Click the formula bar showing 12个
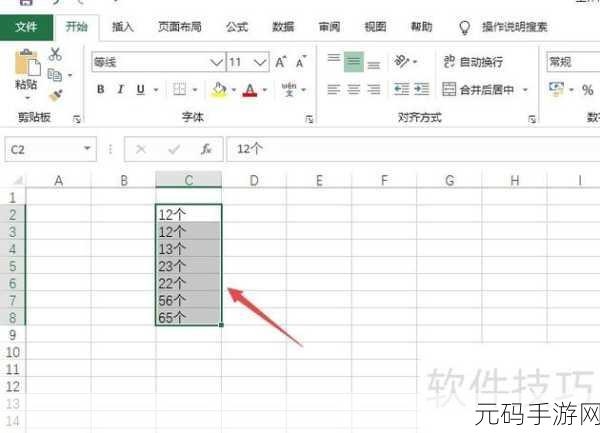 (x=413, y=149)
